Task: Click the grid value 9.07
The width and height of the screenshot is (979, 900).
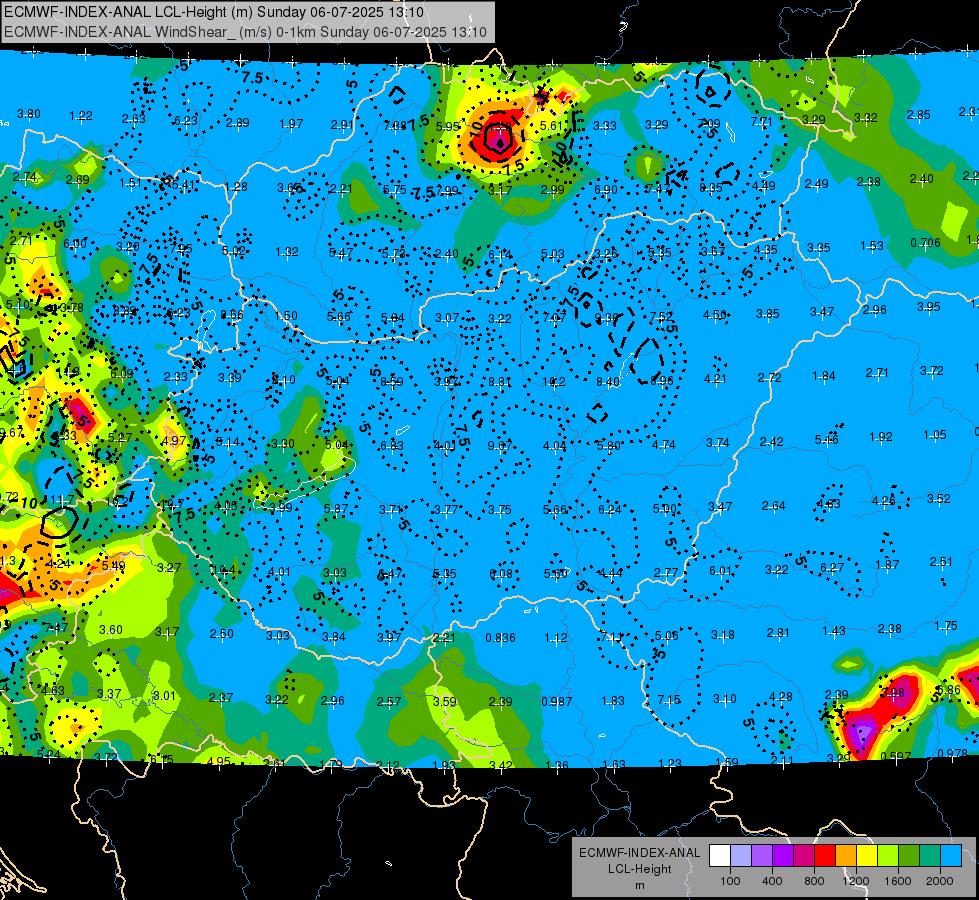Action: (500, 445)
